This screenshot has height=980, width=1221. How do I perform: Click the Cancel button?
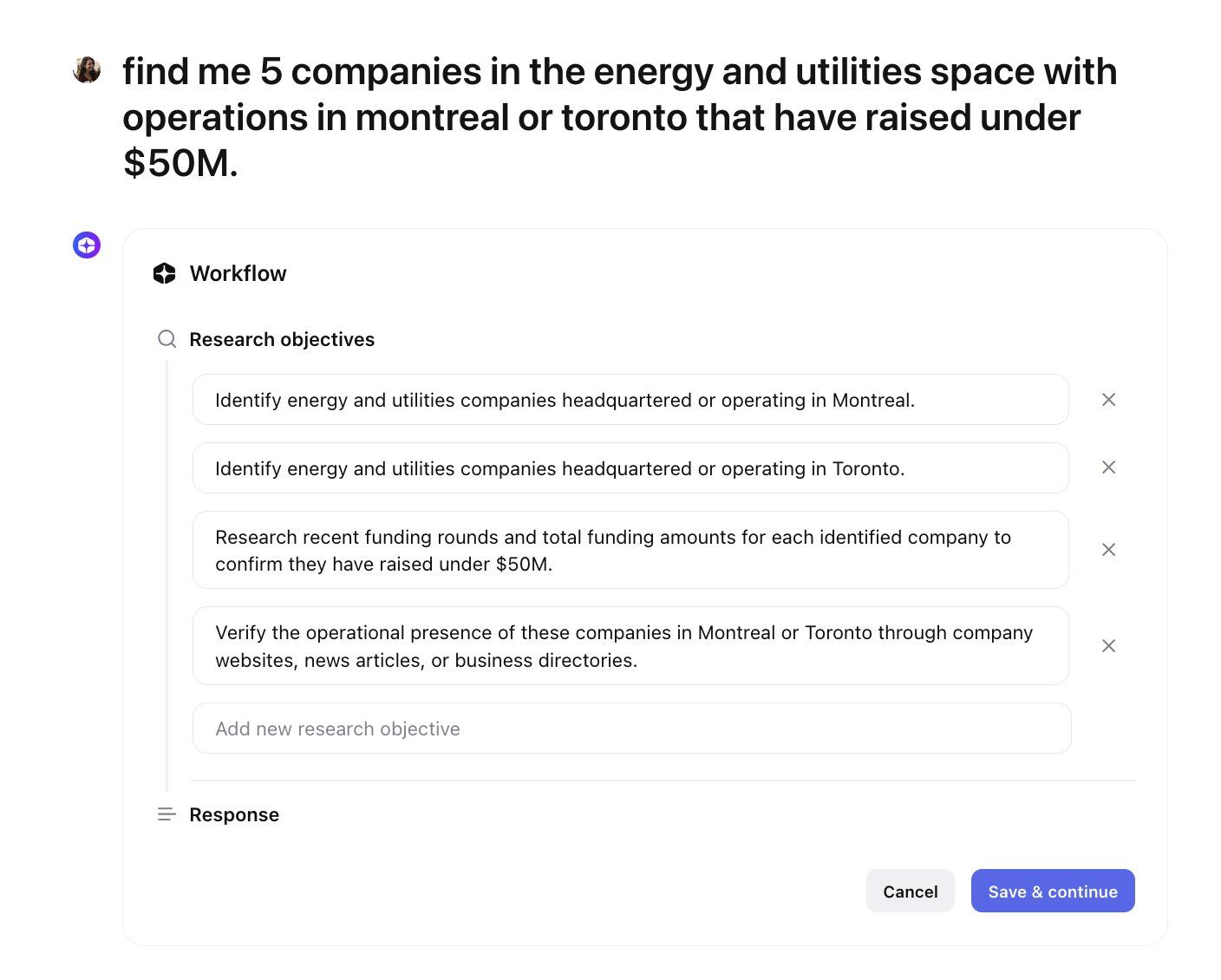coord(911,891)
